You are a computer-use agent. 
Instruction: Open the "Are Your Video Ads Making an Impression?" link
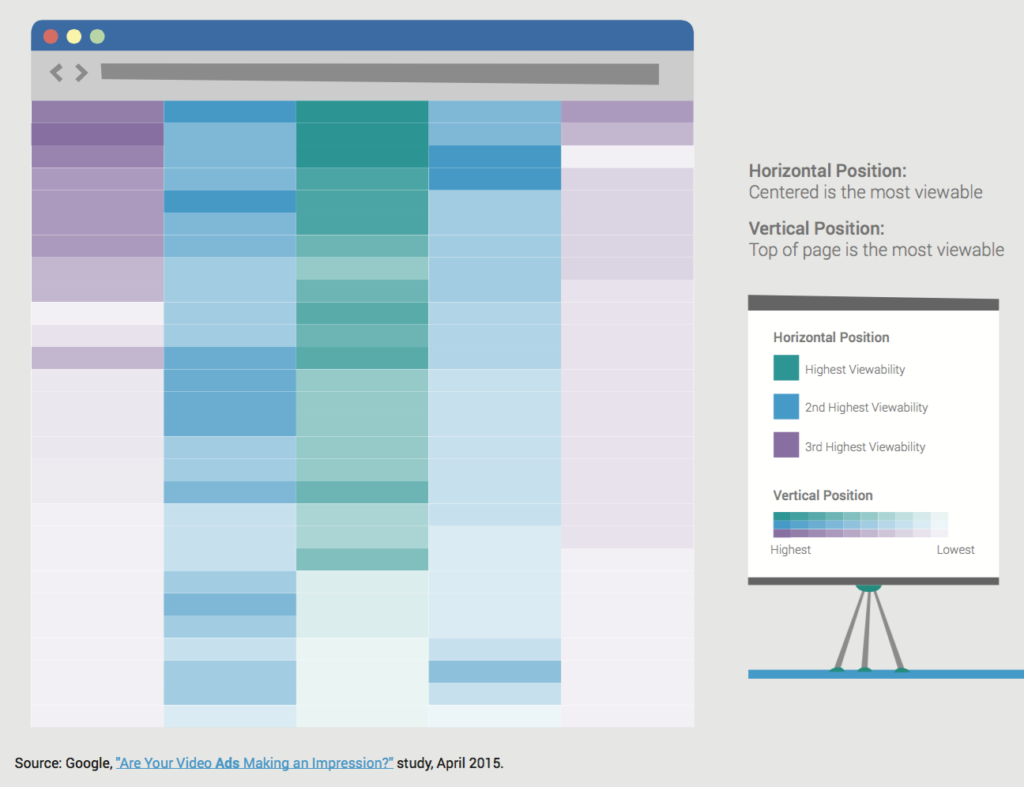255,763
